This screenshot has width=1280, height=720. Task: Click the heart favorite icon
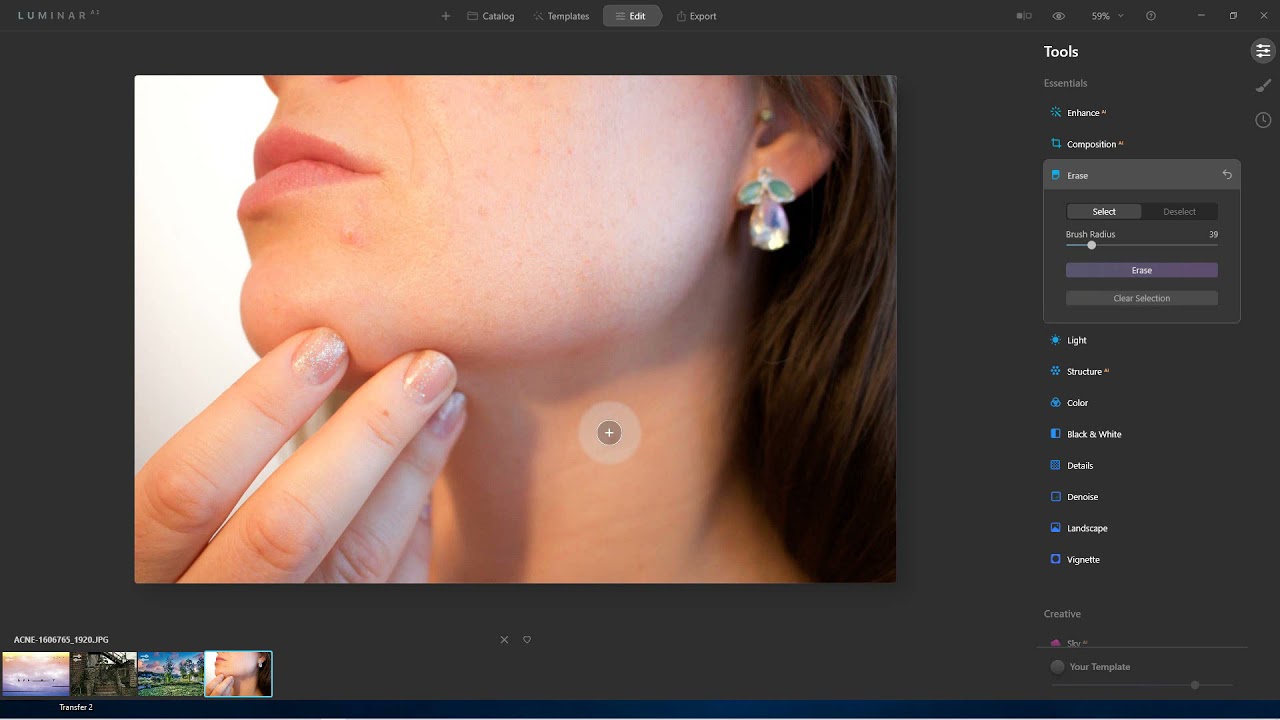click(x=527, y=640)
